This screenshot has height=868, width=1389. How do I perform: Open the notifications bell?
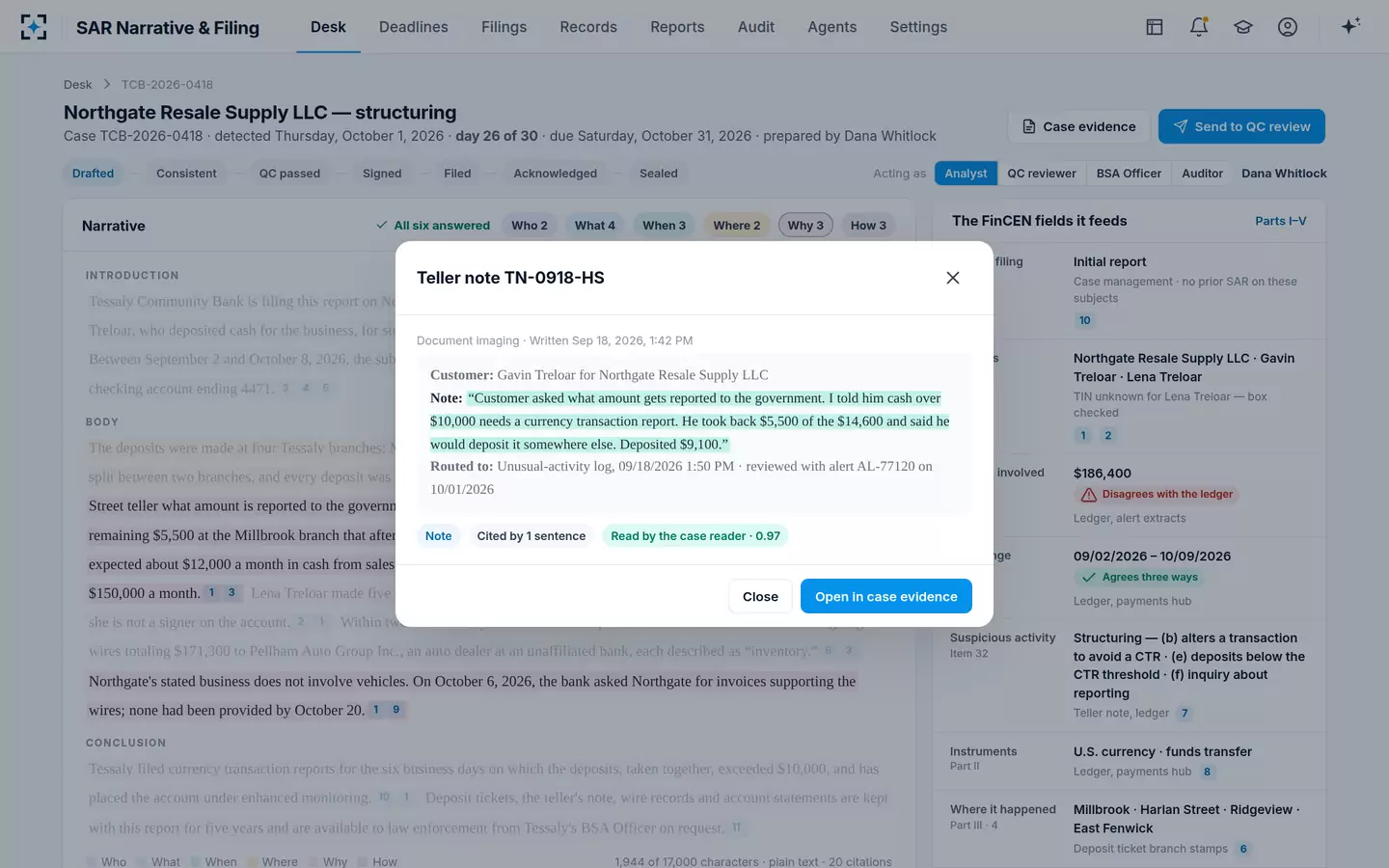[1199, 27]
